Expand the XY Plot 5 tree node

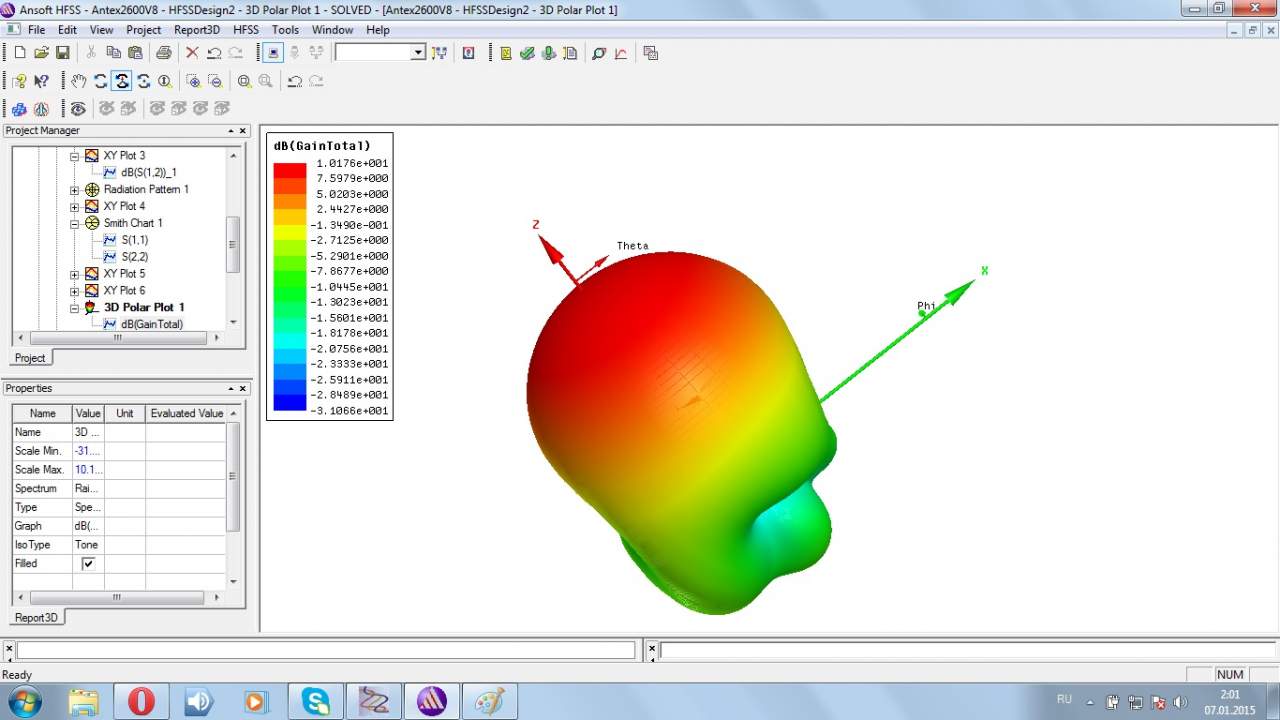pos(75,274)
